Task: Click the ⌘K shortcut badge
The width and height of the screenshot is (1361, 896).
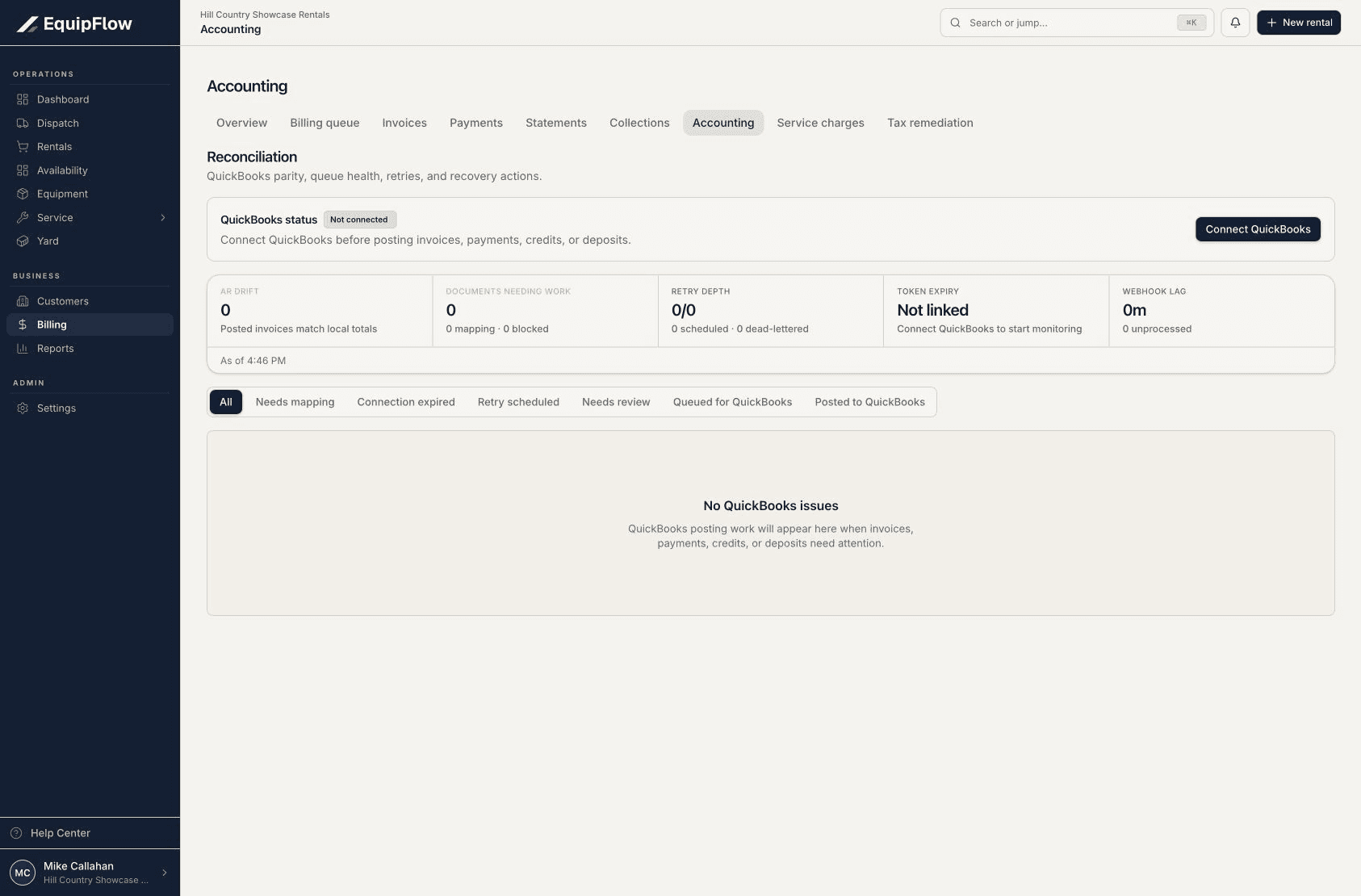Action: 1191,23
